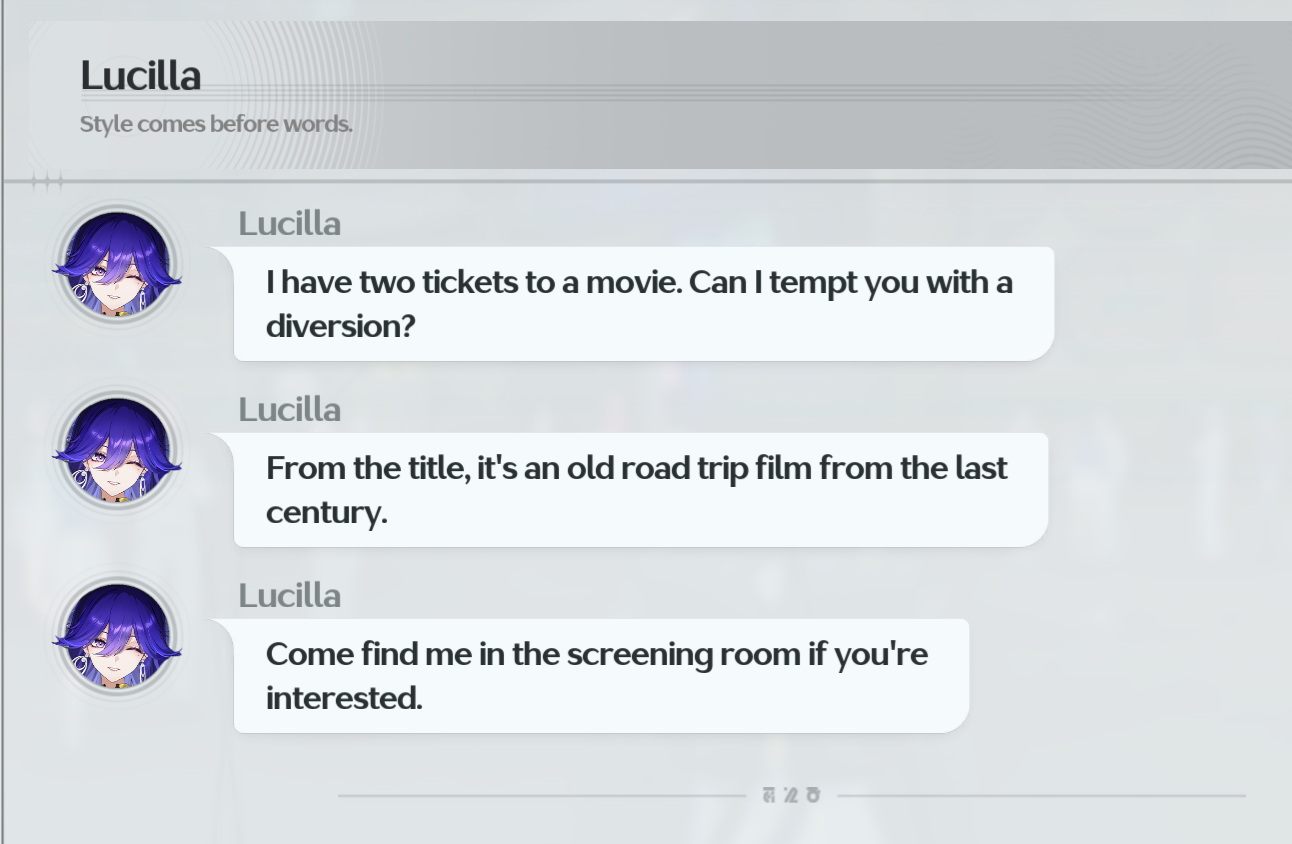Click the divider line right of the bottom glyphs
The height and width of the screenshot is (844, 1292).
(1040, 796)
